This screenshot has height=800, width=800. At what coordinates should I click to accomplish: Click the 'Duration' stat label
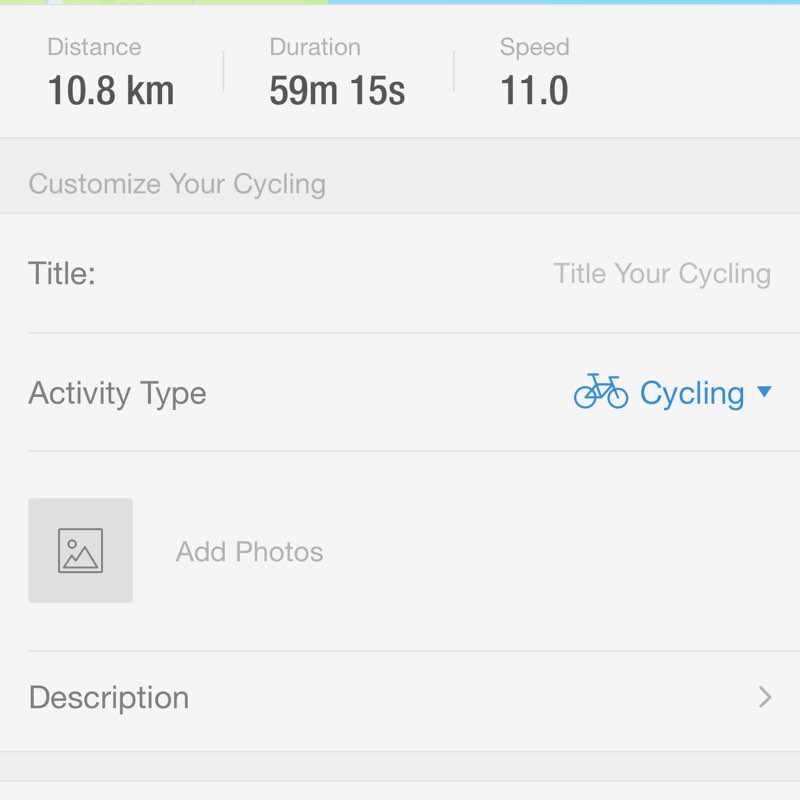[315, 47]
